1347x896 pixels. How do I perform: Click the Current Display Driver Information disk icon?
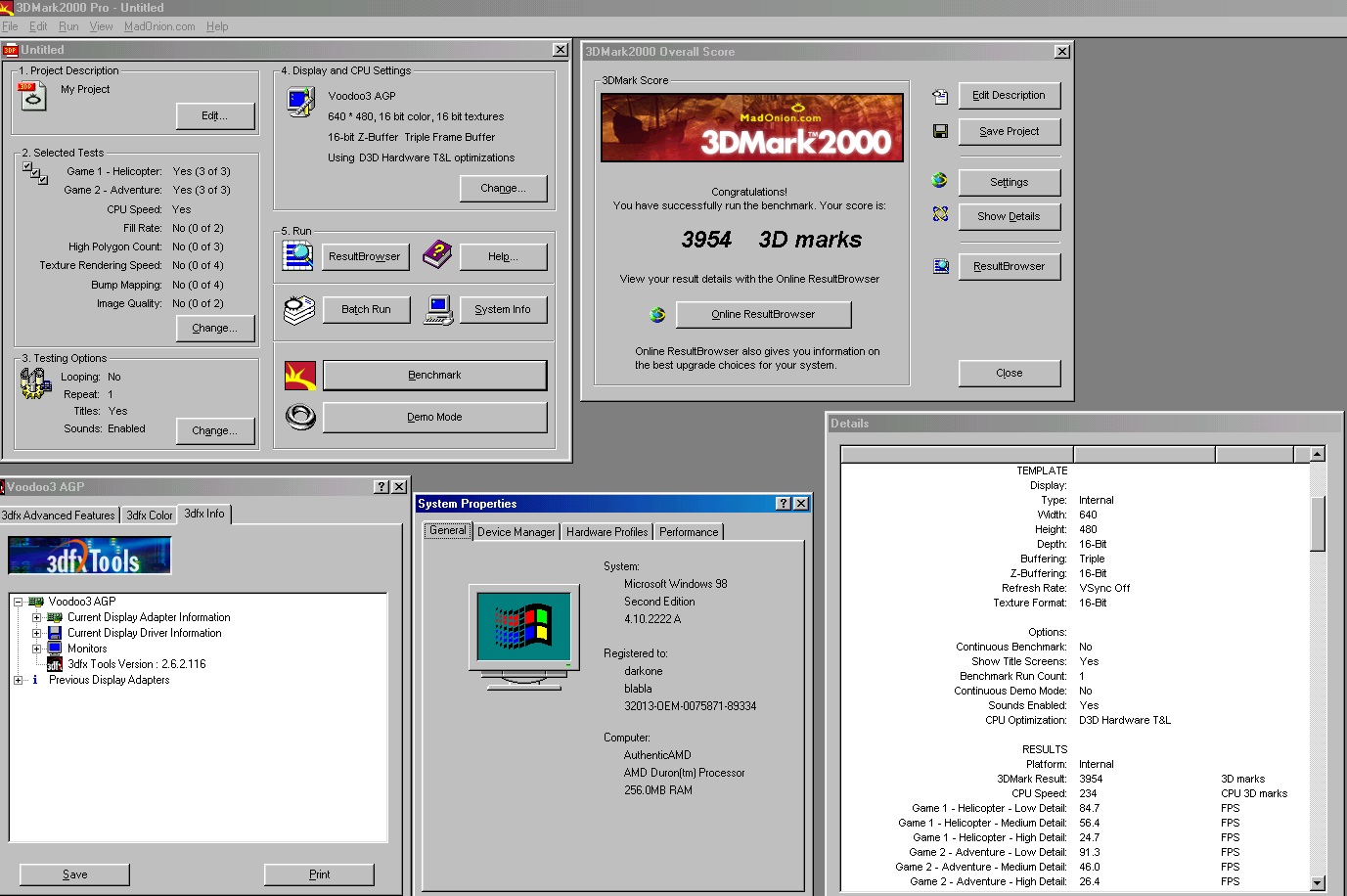(55, 633)
